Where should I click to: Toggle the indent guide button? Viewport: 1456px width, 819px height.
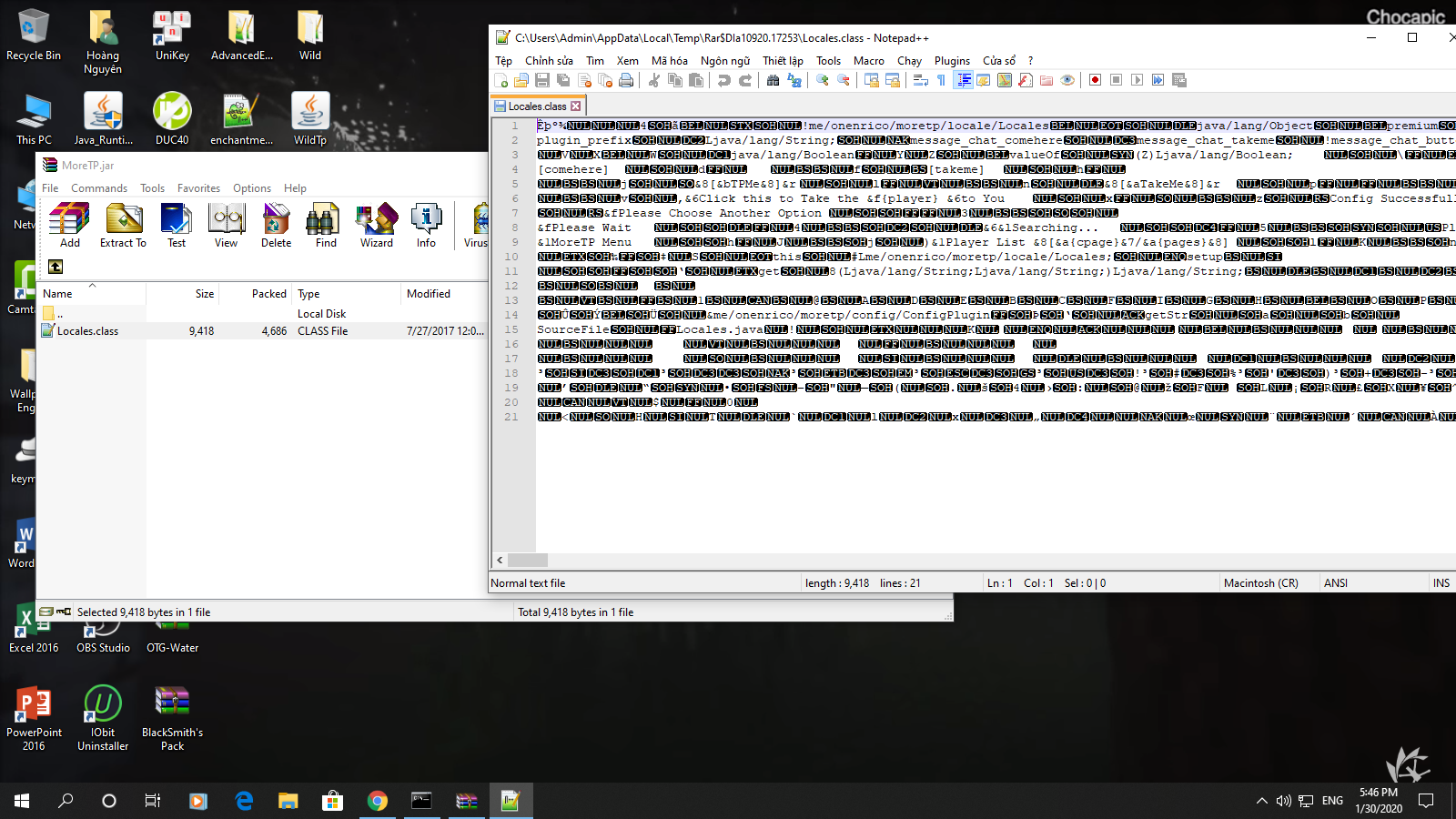tap(963, 80)
